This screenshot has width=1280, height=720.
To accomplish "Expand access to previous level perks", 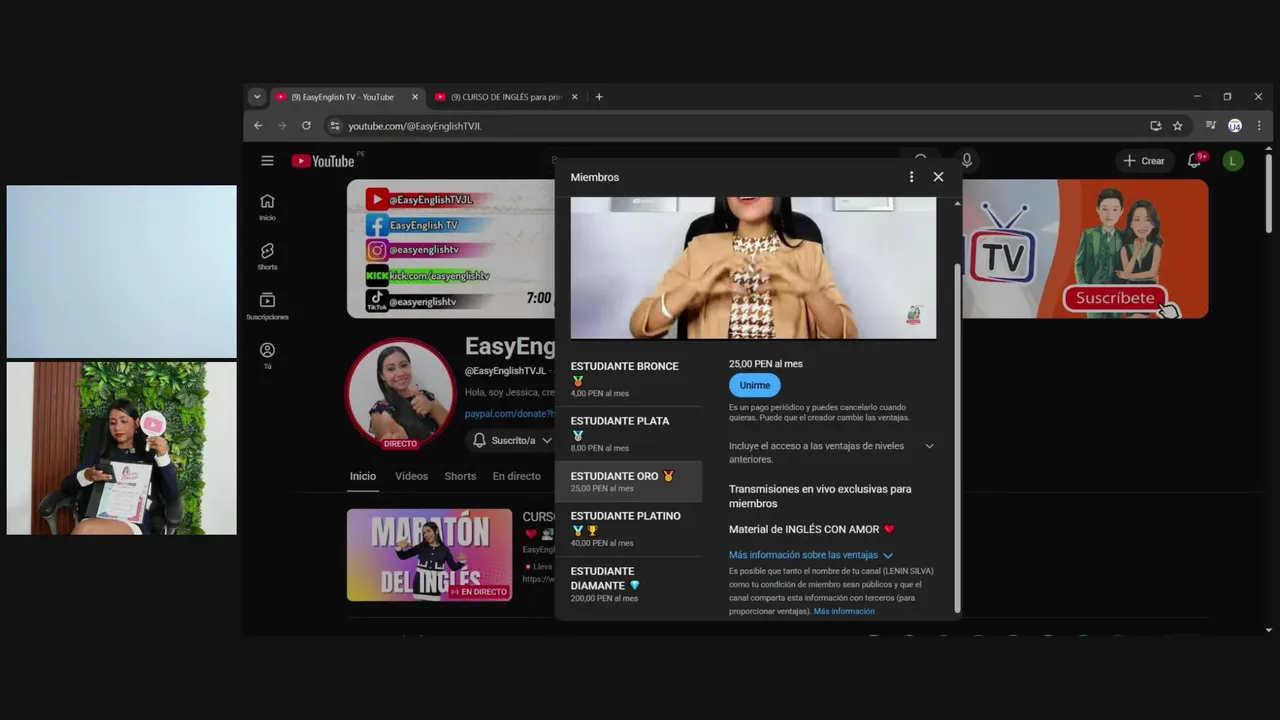I will tap(929, 446).
